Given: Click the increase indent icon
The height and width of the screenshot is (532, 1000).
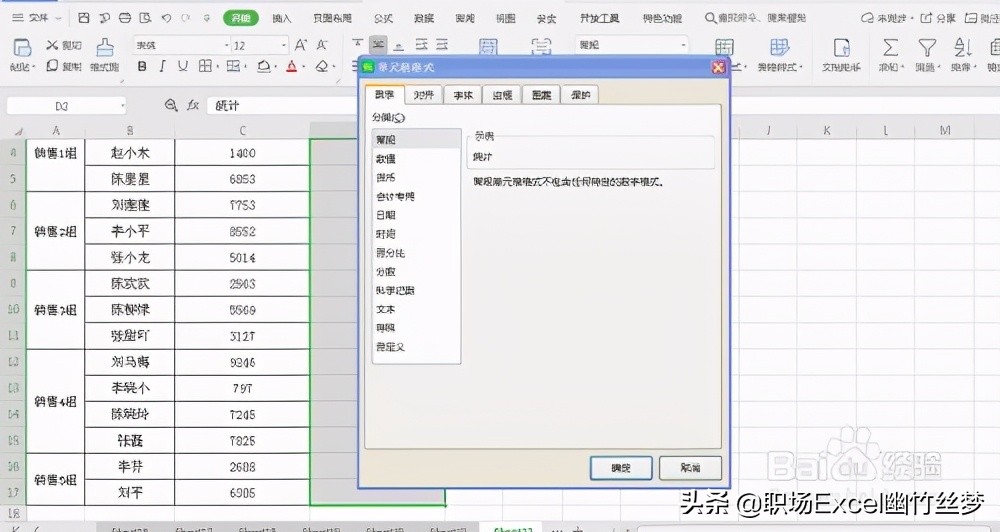Looking at the screenshot, I should point(442,44).
